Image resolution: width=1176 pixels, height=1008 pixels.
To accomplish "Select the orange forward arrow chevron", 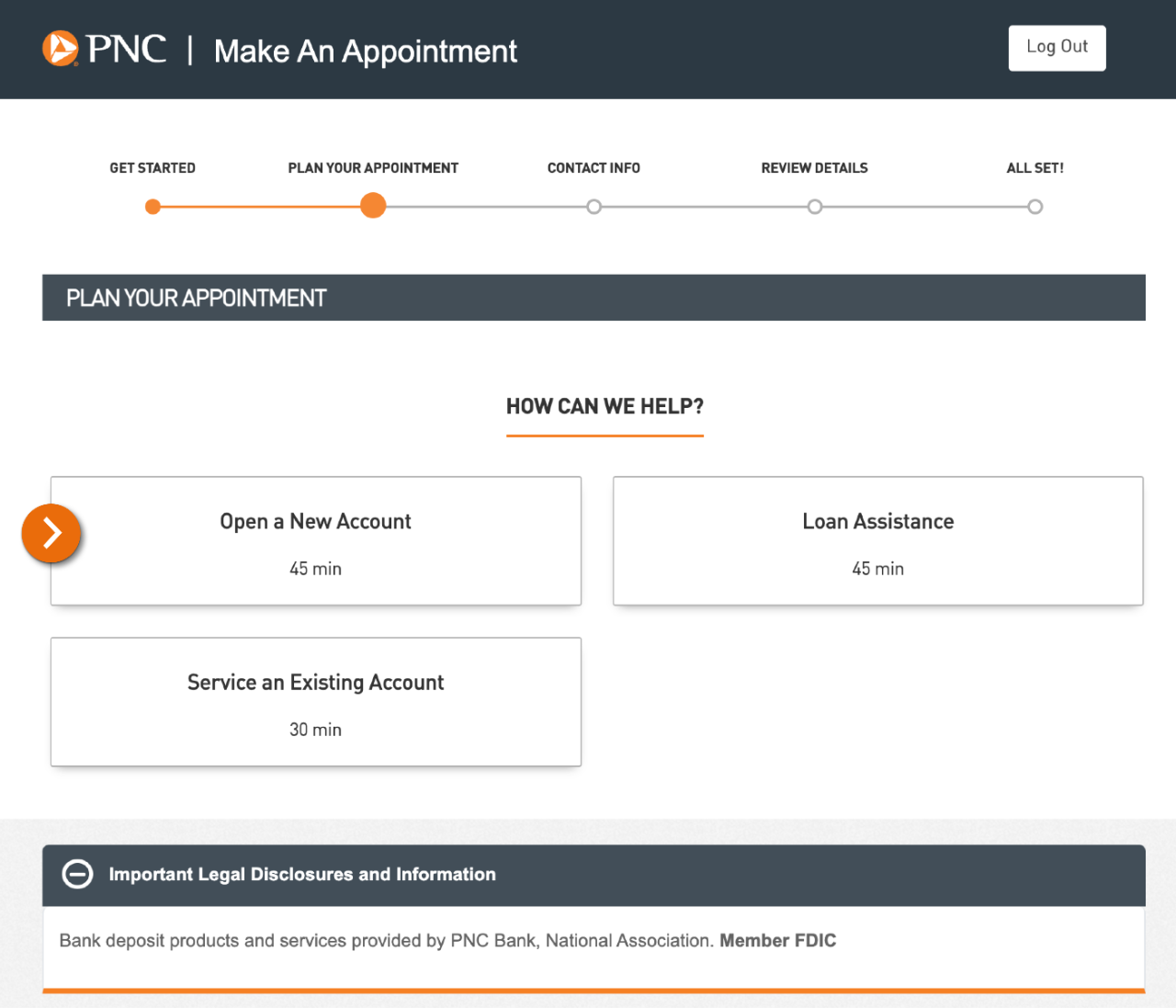I will click(51, 533).
